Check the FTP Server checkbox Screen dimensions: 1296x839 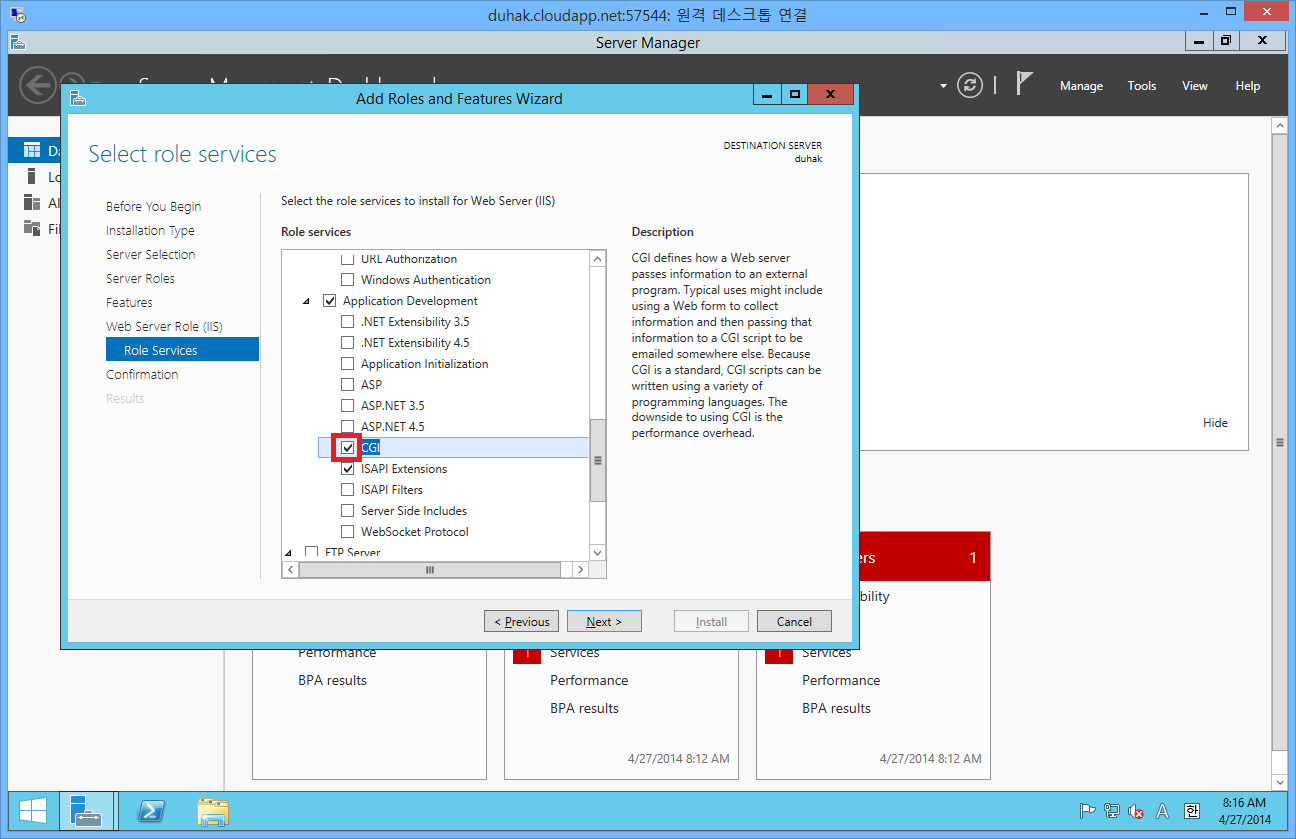[311, 552]
